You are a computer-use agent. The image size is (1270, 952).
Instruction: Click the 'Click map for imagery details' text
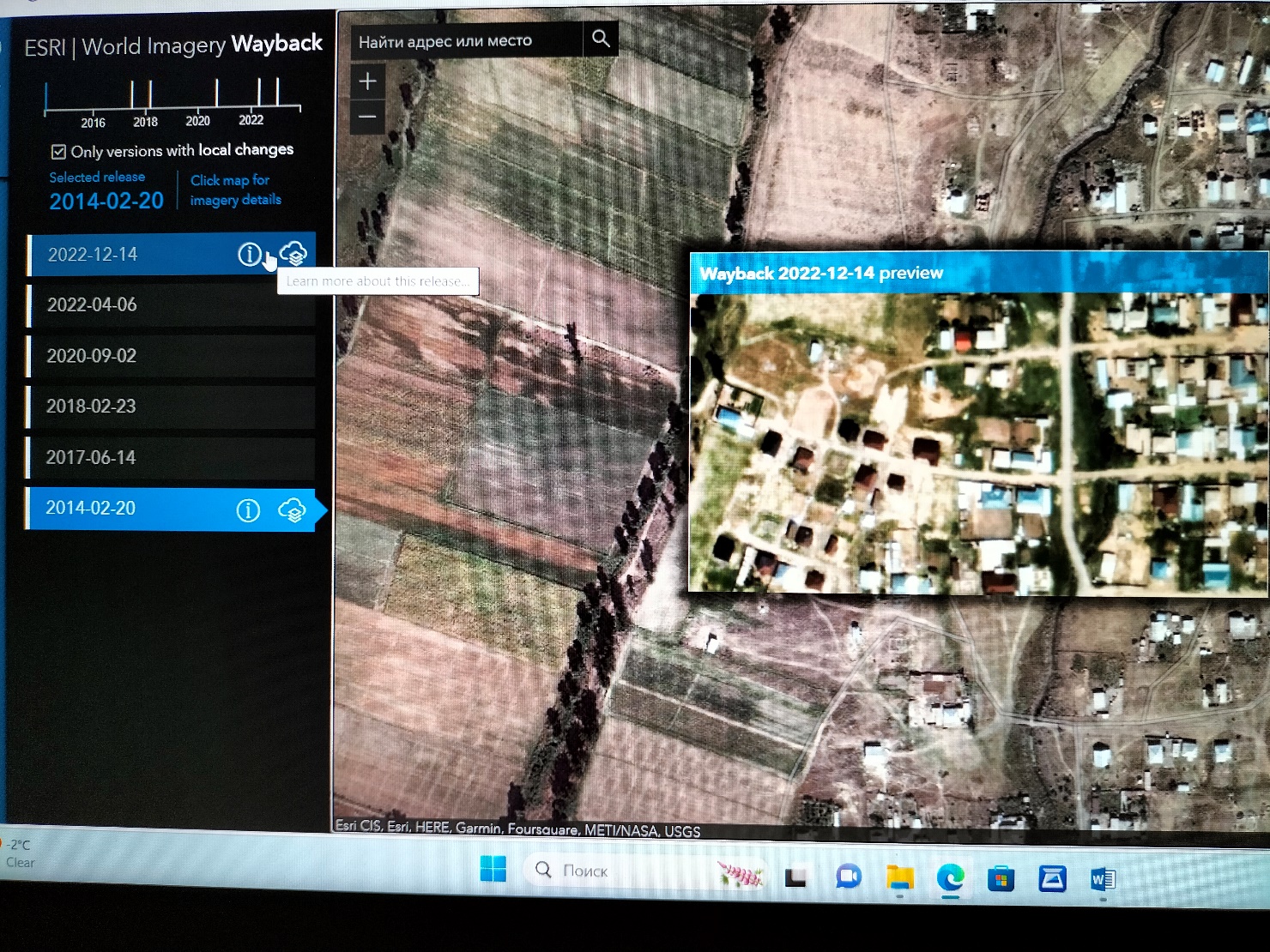point(235,190)
